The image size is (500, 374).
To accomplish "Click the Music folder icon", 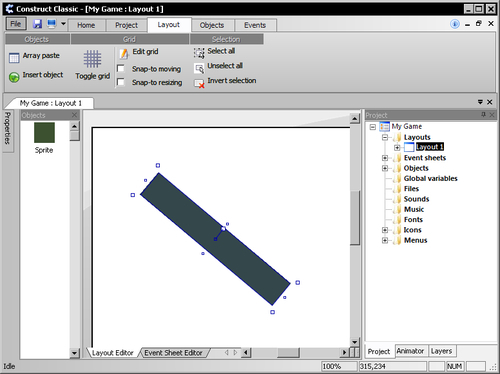I will [x=397, y=209].
